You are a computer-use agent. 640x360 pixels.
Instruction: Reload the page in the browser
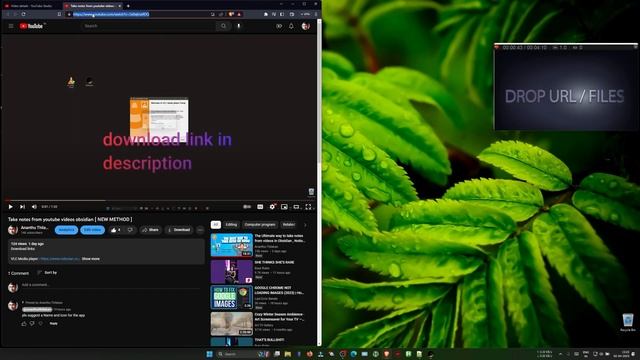coord(24,14)
